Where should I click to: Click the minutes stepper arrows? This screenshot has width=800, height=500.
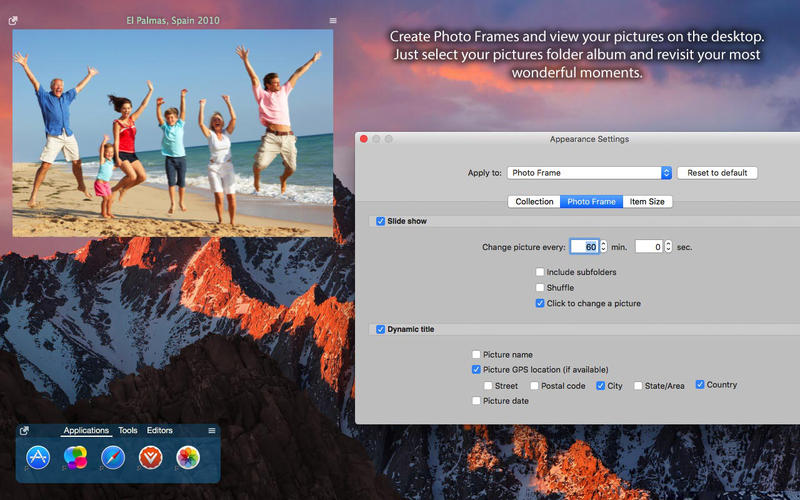[604, 247]
